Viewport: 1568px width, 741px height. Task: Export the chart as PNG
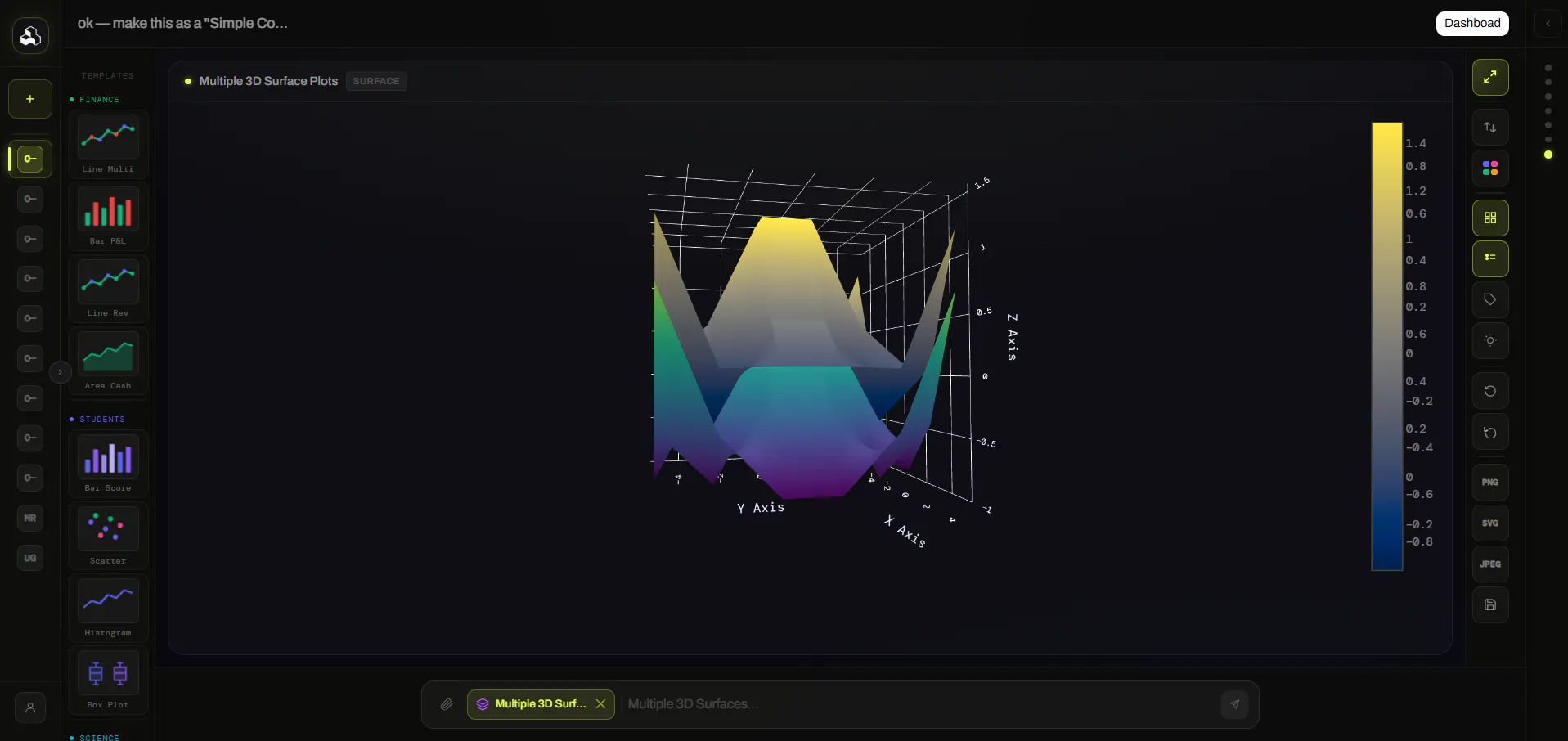click(1490, 483)
